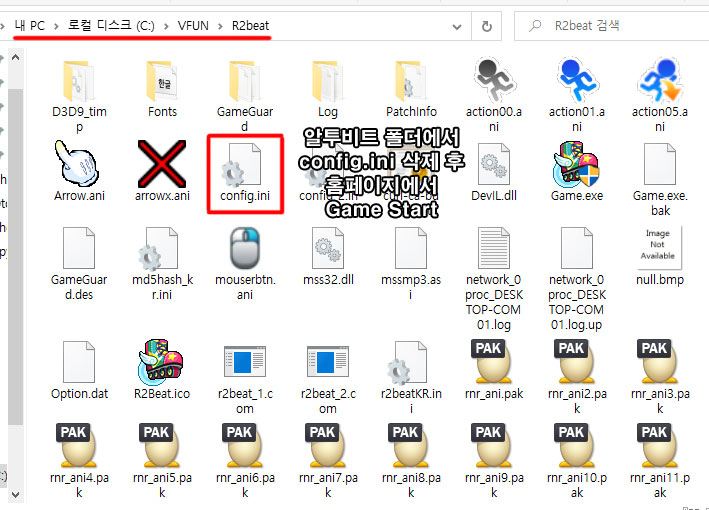Select the action00.ani cursor file

coord(494,95)
